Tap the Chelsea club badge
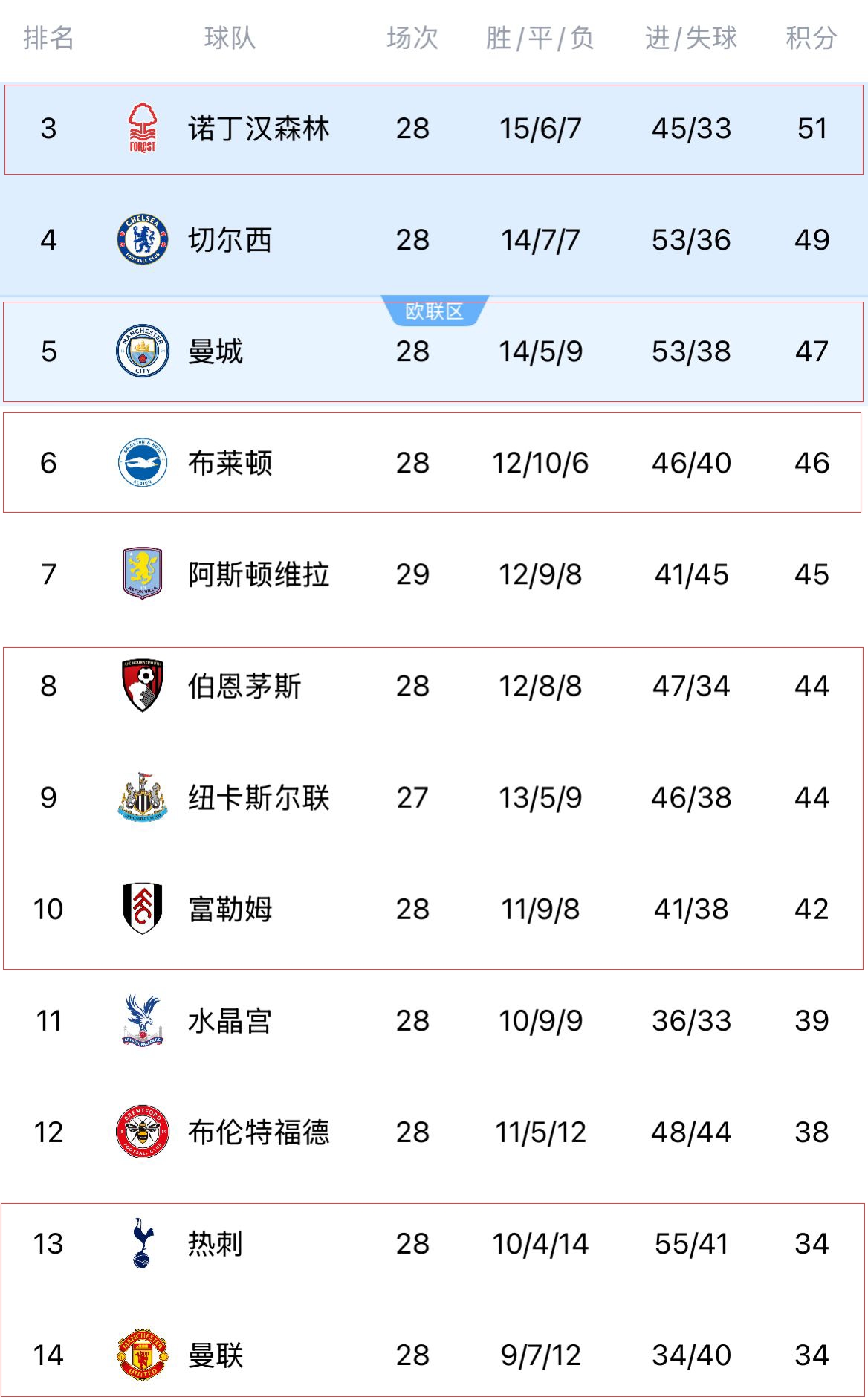Screen dimensions: 868x1400 [x=143, y=239]
